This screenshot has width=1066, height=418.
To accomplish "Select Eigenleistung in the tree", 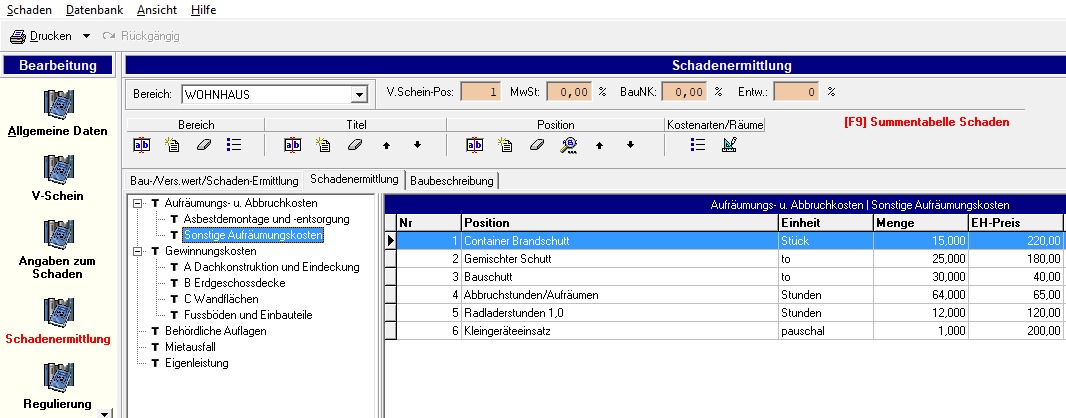I will pyautogui.click(x=196, y=363).
